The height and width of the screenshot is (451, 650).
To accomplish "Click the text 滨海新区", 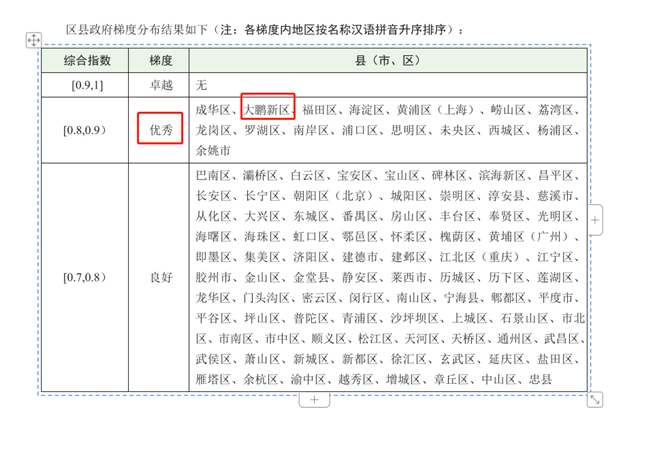I will coord(502,175).
